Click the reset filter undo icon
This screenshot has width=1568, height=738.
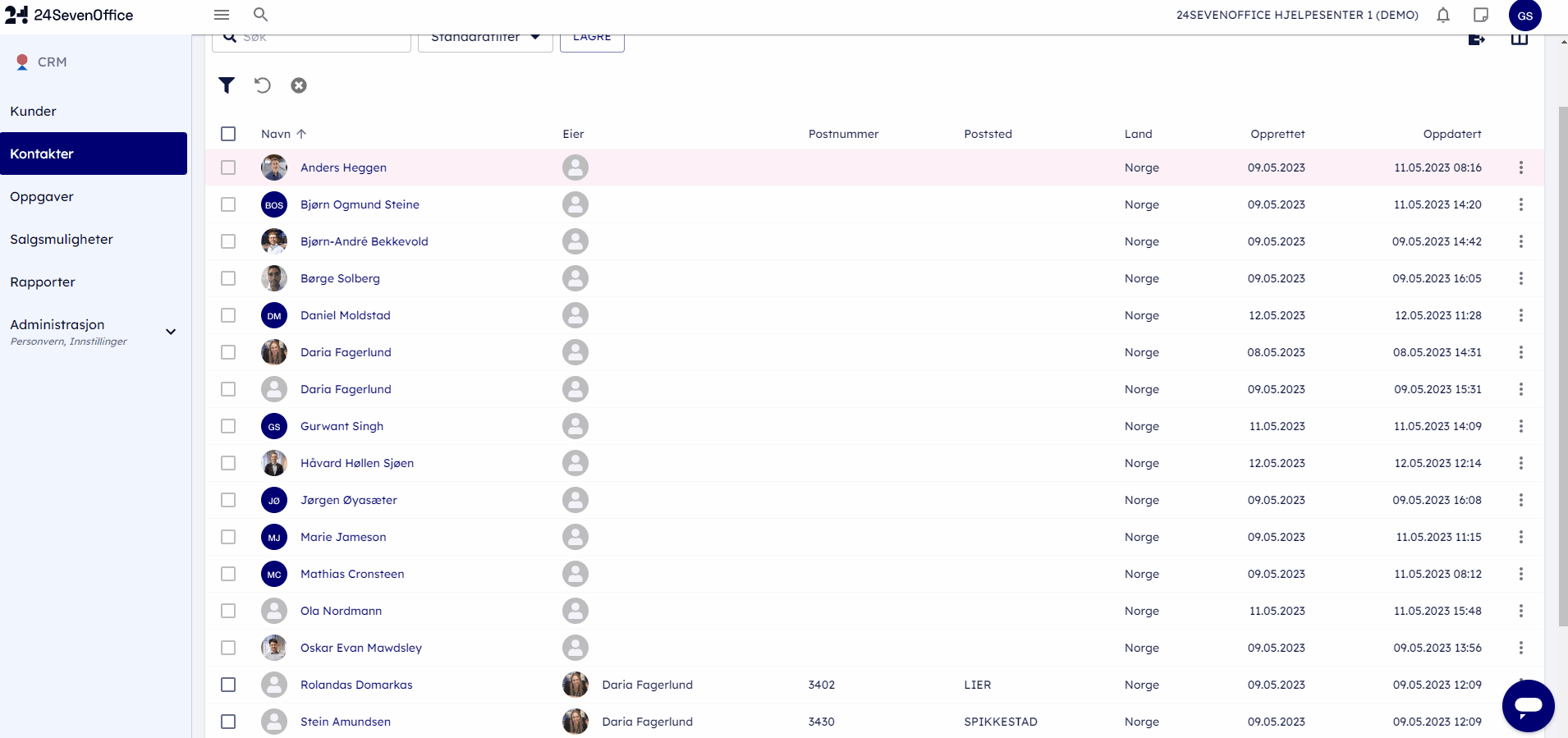click(x=263, y=85)
